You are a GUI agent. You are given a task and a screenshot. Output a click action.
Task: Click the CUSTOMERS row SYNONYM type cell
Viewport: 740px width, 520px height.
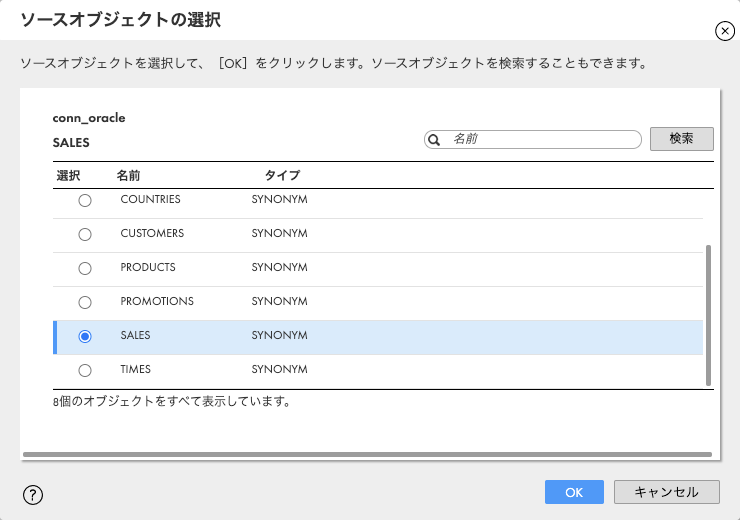click(279, 234)
